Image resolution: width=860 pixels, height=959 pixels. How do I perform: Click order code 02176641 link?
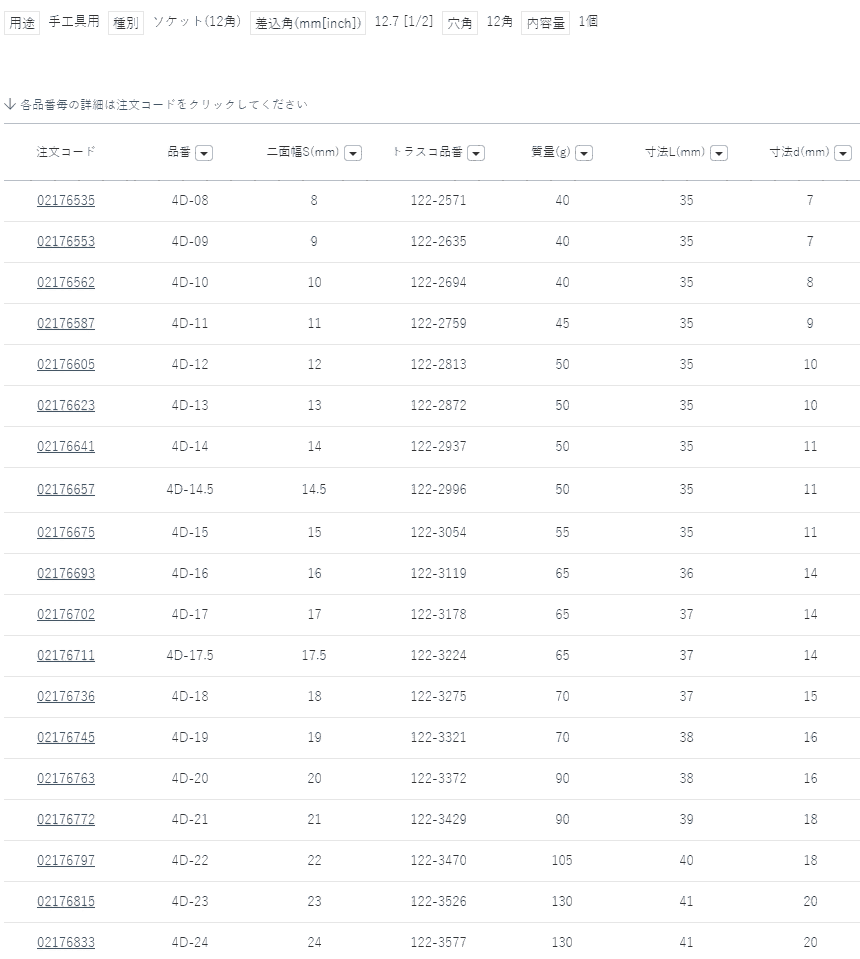(66, 446)
